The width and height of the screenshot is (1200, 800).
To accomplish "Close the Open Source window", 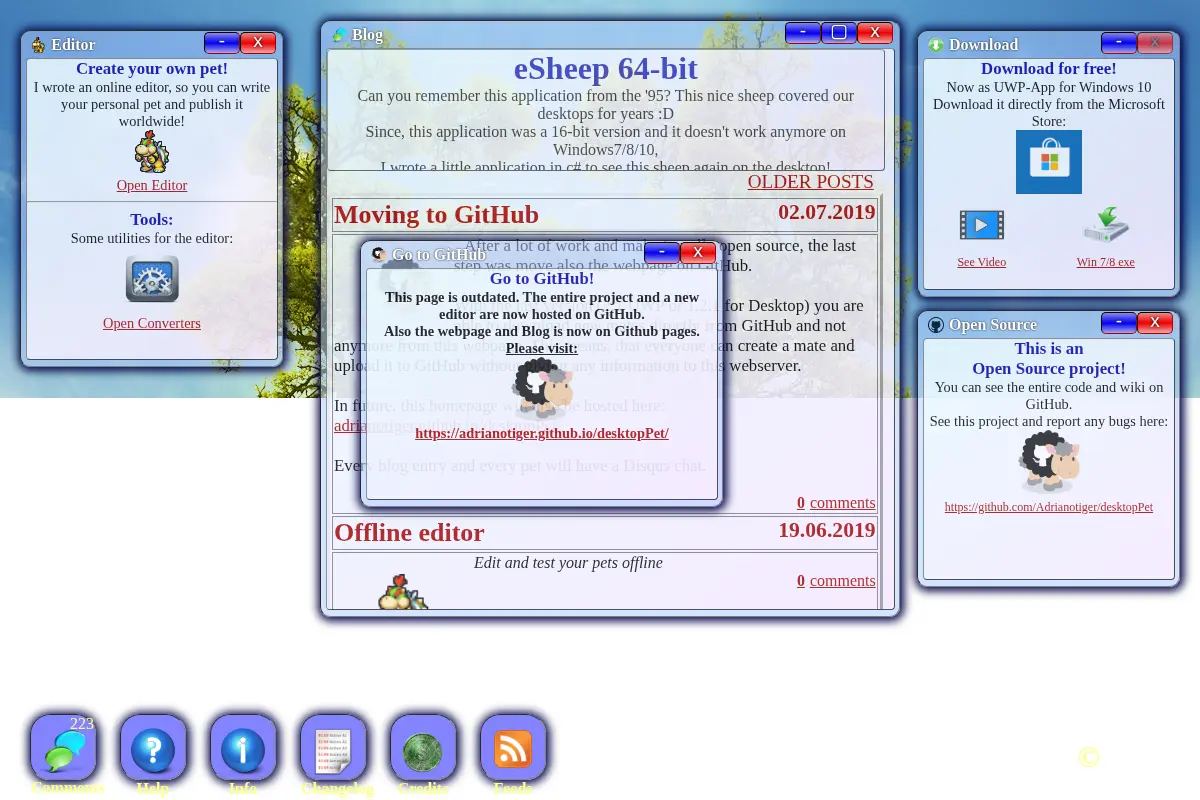I will [1155, 322].
